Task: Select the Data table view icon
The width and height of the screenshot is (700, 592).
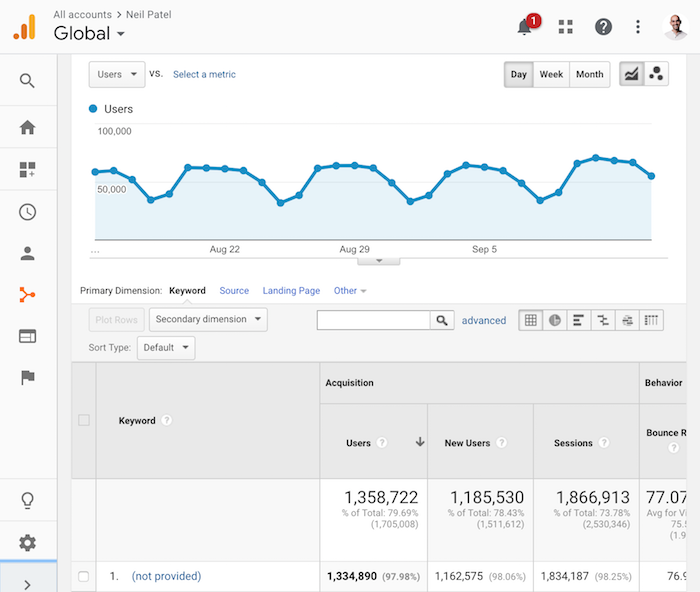Action: (531, 320)
